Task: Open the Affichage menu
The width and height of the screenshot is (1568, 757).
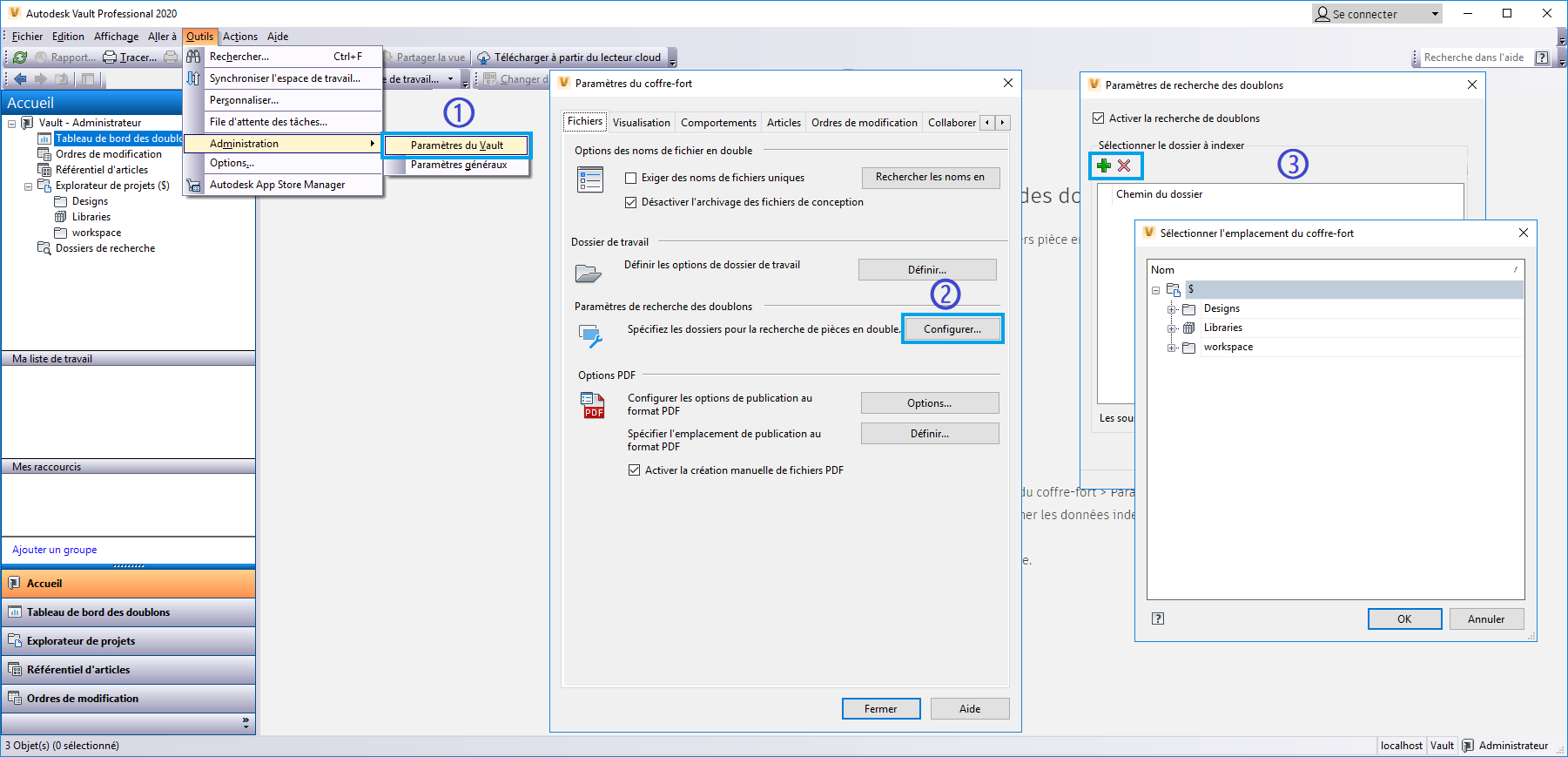Action: (x=116, y=37)
